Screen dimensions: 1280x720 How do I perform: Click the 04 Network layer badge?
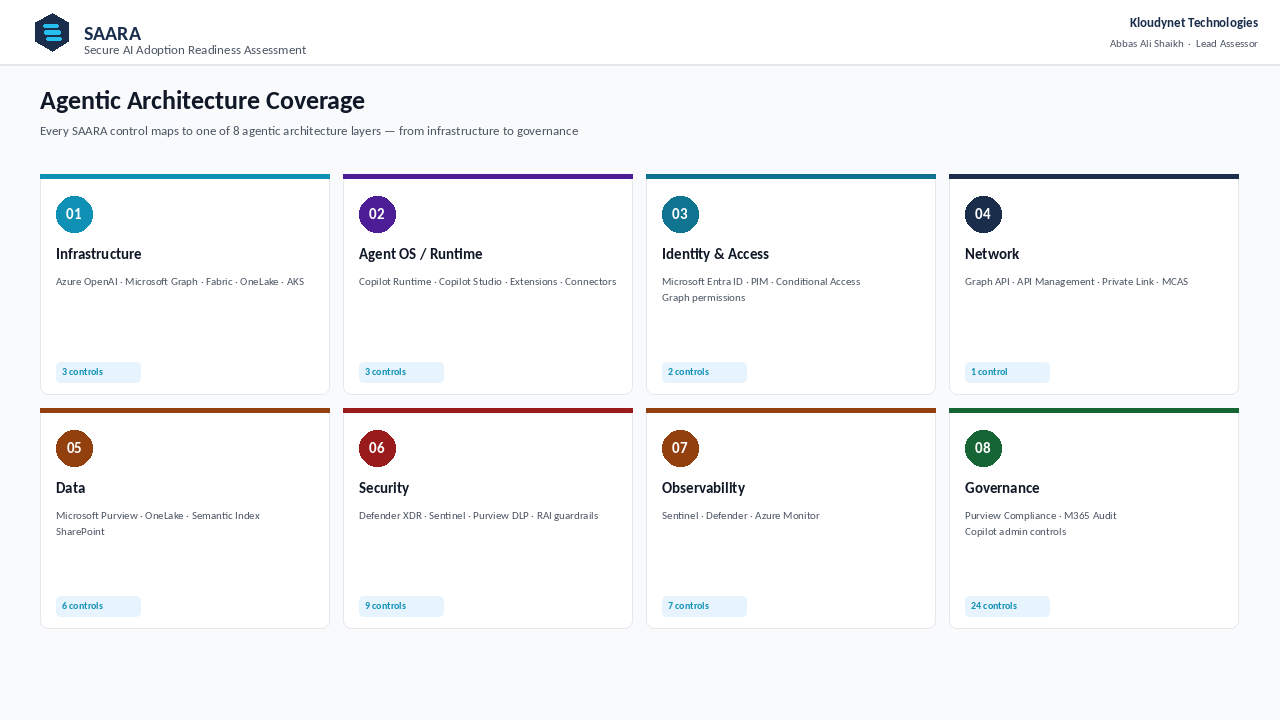click(x=983, y=214)
